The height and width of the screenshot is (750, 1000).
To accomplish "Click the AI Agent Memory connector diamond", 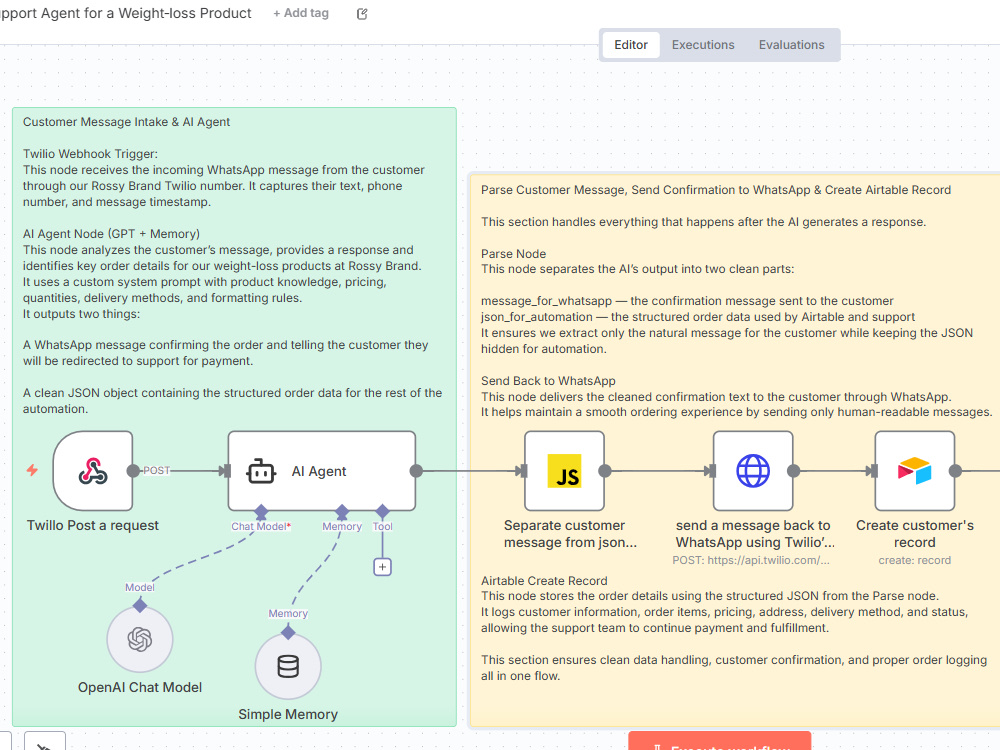I will pos(342,511).
